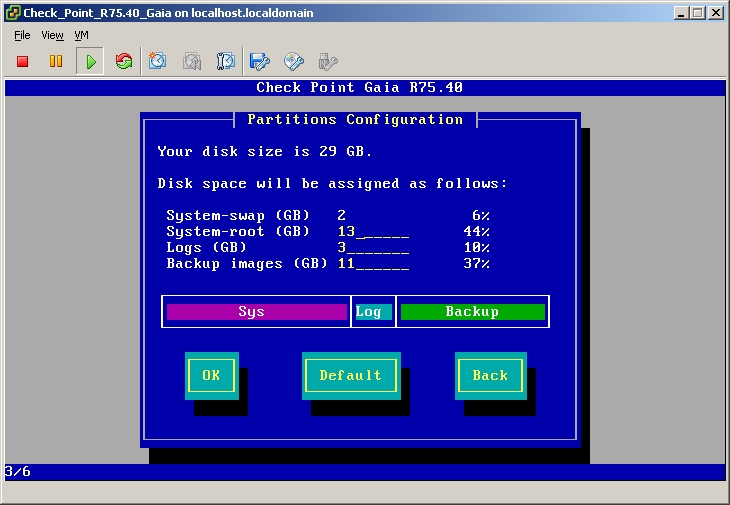Image resolution: width=730 pixels, height=505 pixels.
Task: Click the 37% Backup images percentage
Action: (477, 264)
